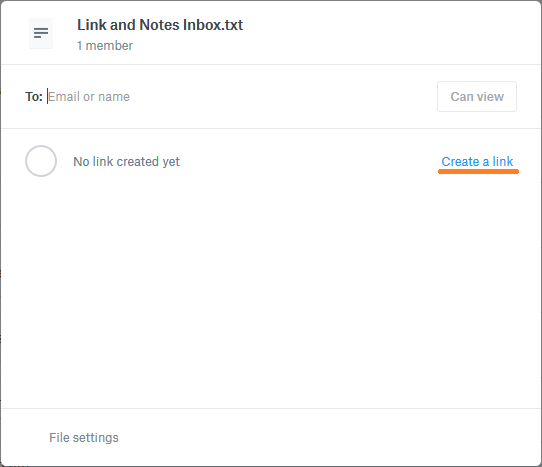Select the Link and Notes Inbox.txt title
This screenshot has width=542, height=467.
pos(160,25)
